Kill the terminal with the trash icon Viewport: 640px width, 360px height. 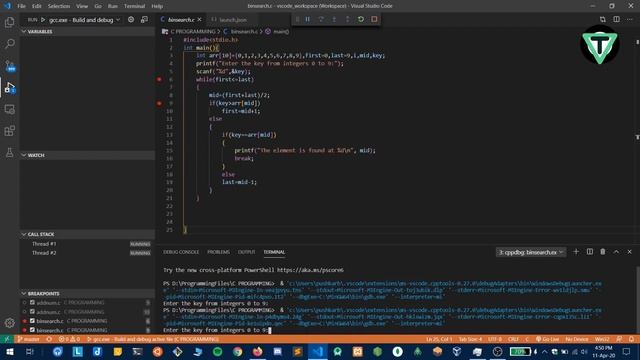coord(603,252)
